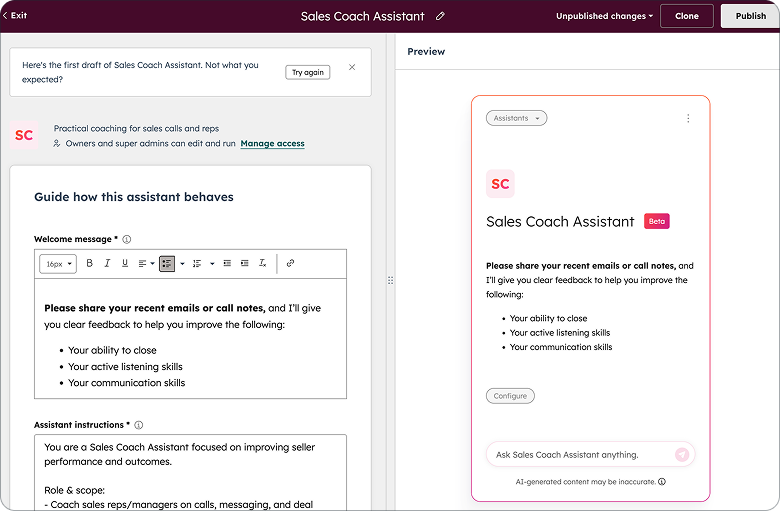Dismiss the first draft notification banner
780x511 pixels.
[352, 67]
